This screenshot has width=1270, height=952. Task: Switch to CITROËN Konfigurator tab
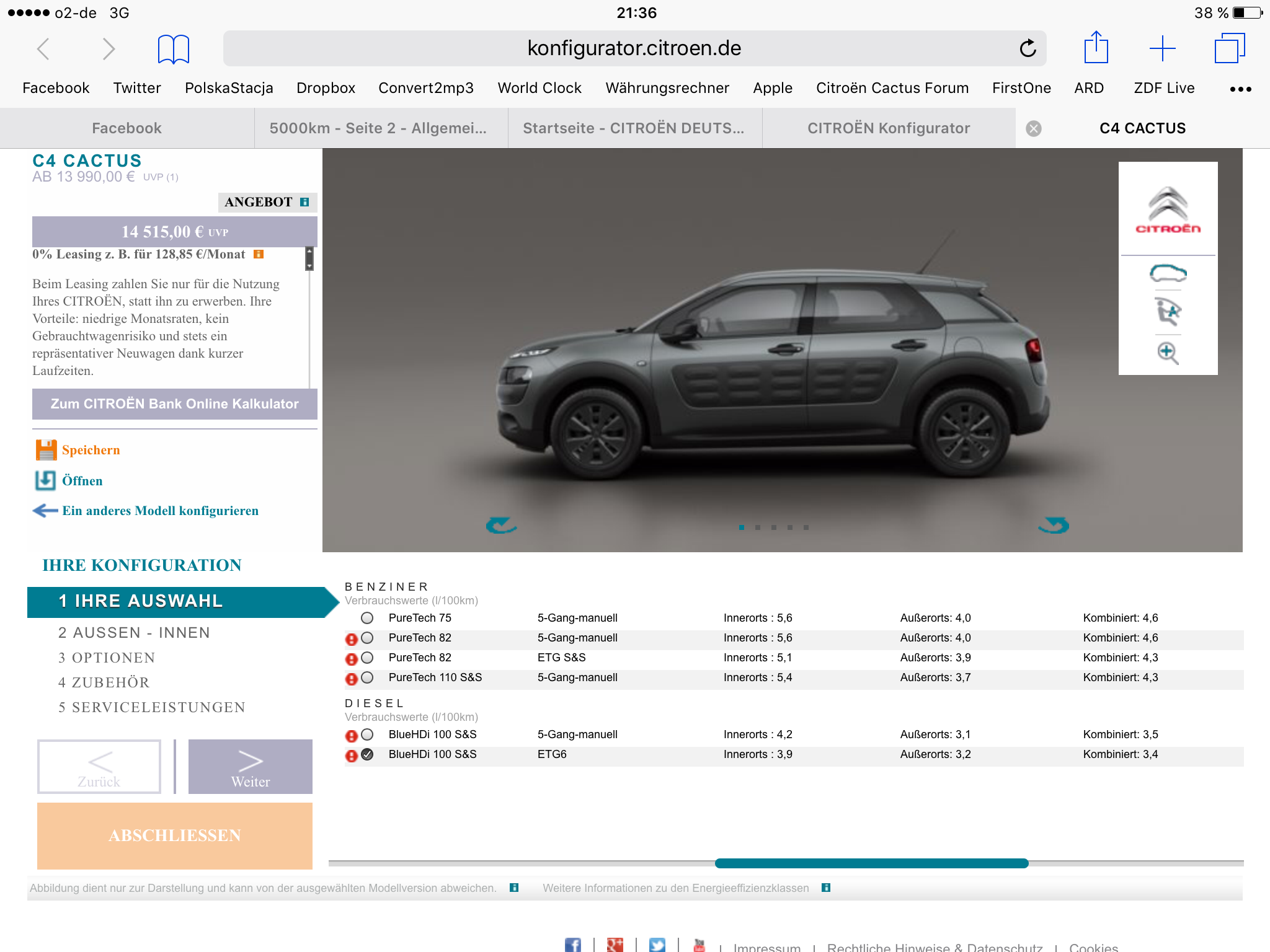pyautogui.click(x=889, y=128)
